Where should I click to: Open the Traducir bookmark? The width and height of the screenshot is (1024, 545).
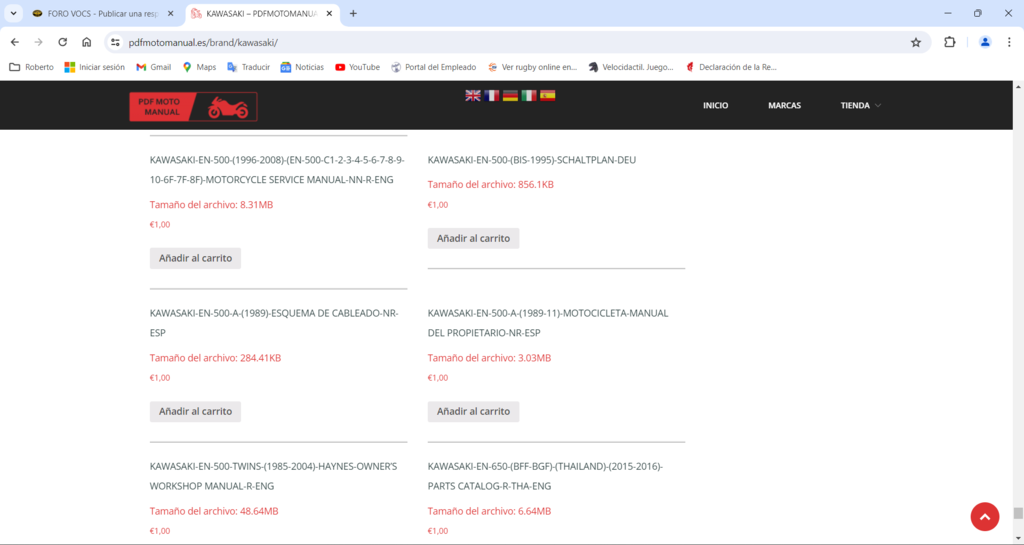(248, 67)
